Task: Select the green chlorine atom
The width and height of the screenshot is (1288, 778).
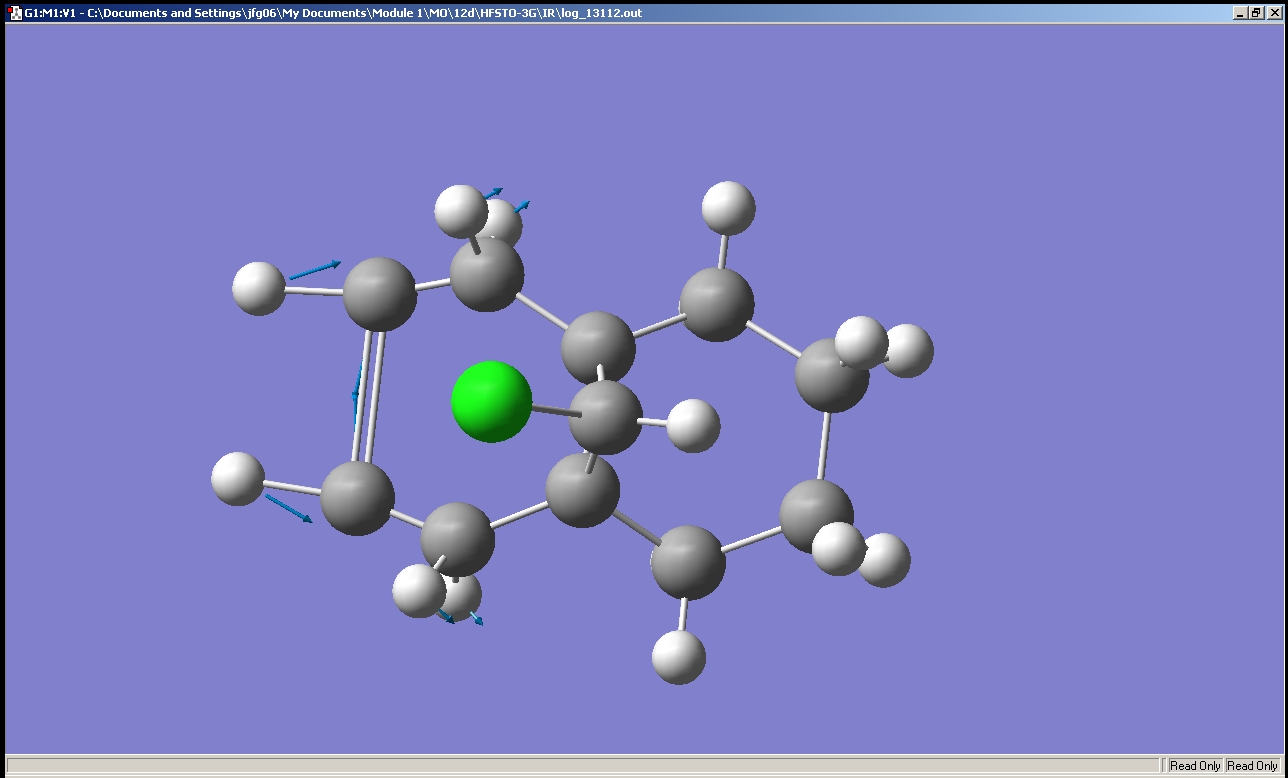Action: coord(491,402)
